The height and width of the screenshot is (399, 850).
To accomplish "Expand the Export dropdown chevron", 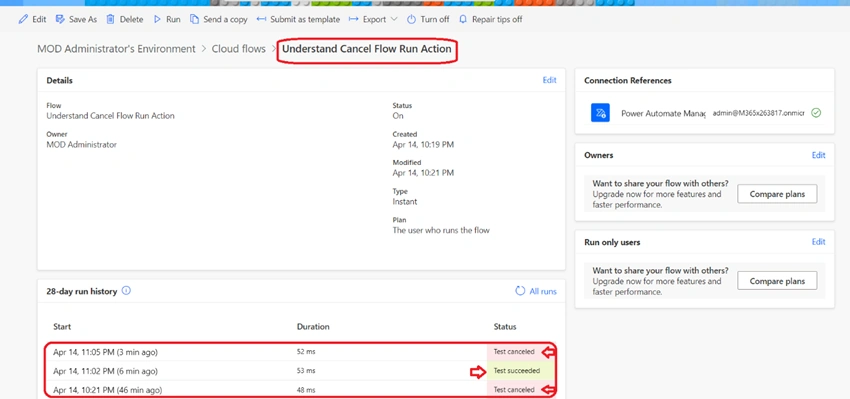I will [394, 19].
